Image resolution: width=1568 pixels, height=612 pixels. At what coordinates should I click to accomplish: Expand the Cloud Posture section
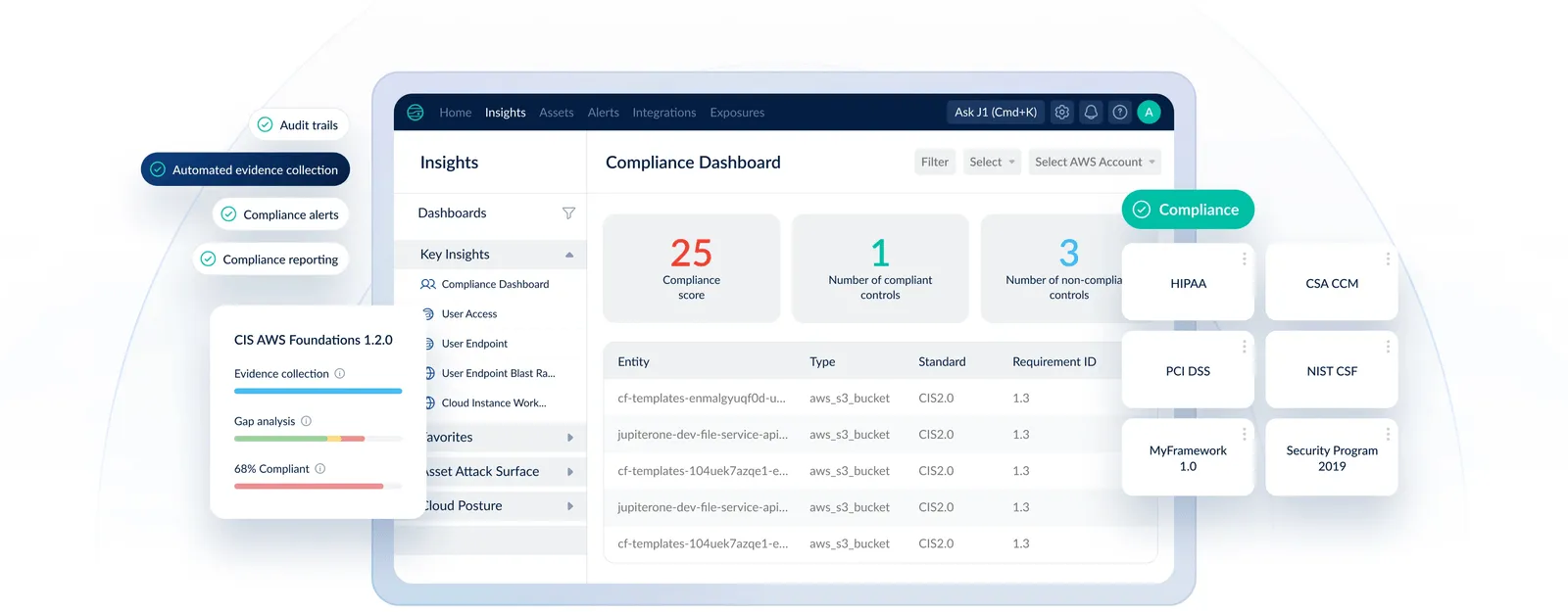[x=569, y=506]
